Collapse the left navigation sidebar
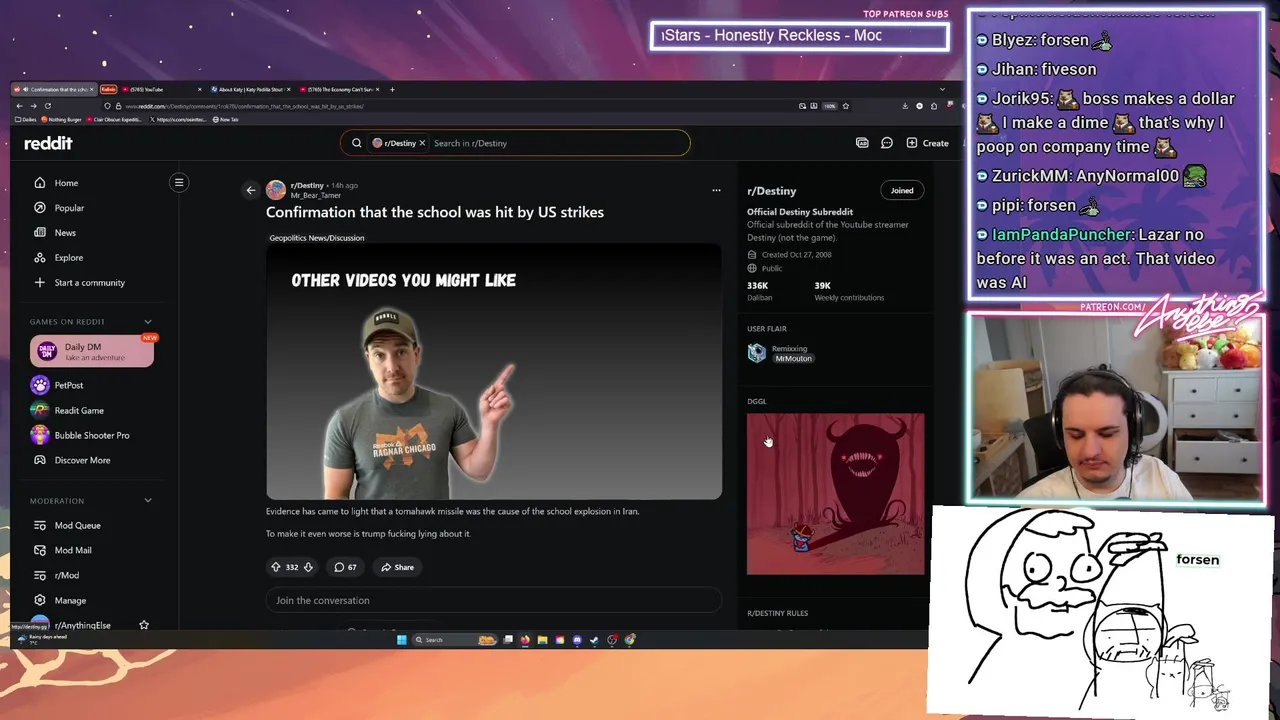Viewport: 1280px width, 720px height. coord(179,183)
